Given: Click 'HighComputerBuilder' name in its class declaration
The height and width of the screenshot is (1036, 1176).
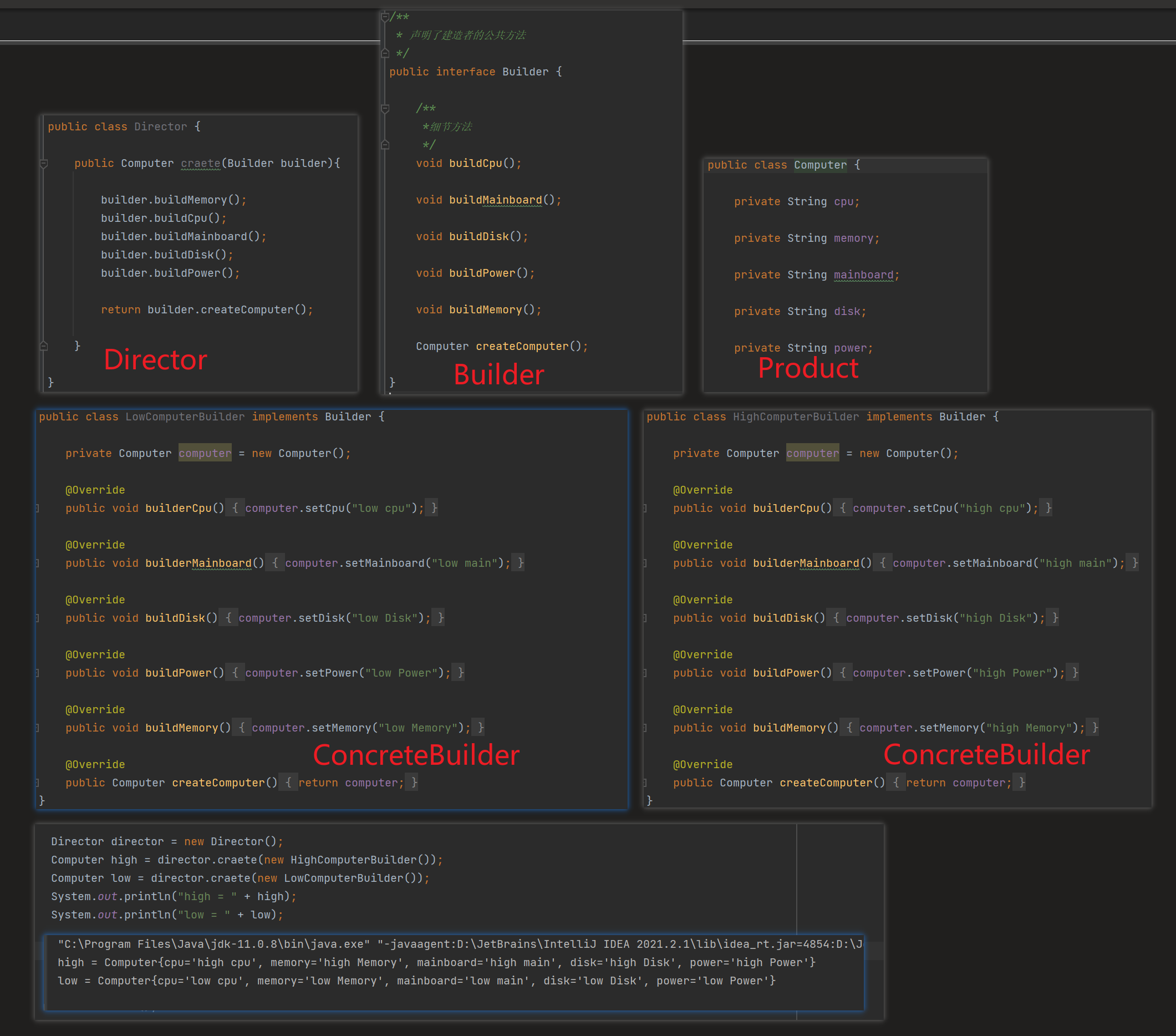Looking at the screenshot, I should (796, 417).
